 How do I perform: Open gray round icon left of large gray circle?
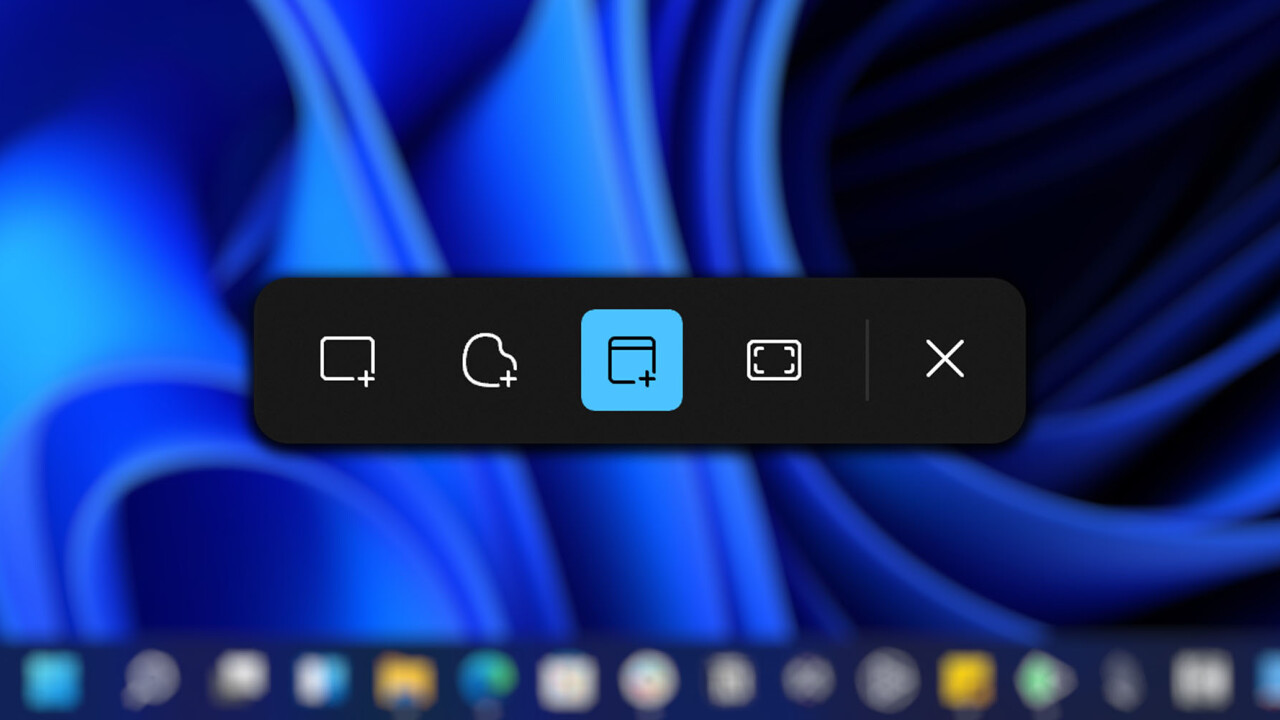pos(808,682)
